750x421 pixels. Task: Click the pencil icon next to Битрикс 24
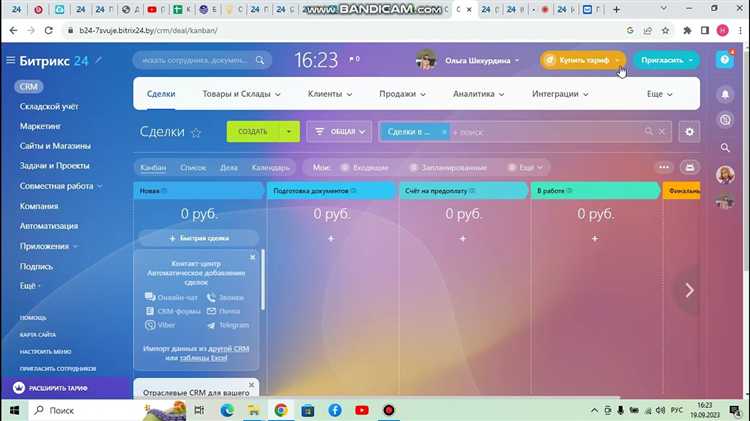coord(99,60)
